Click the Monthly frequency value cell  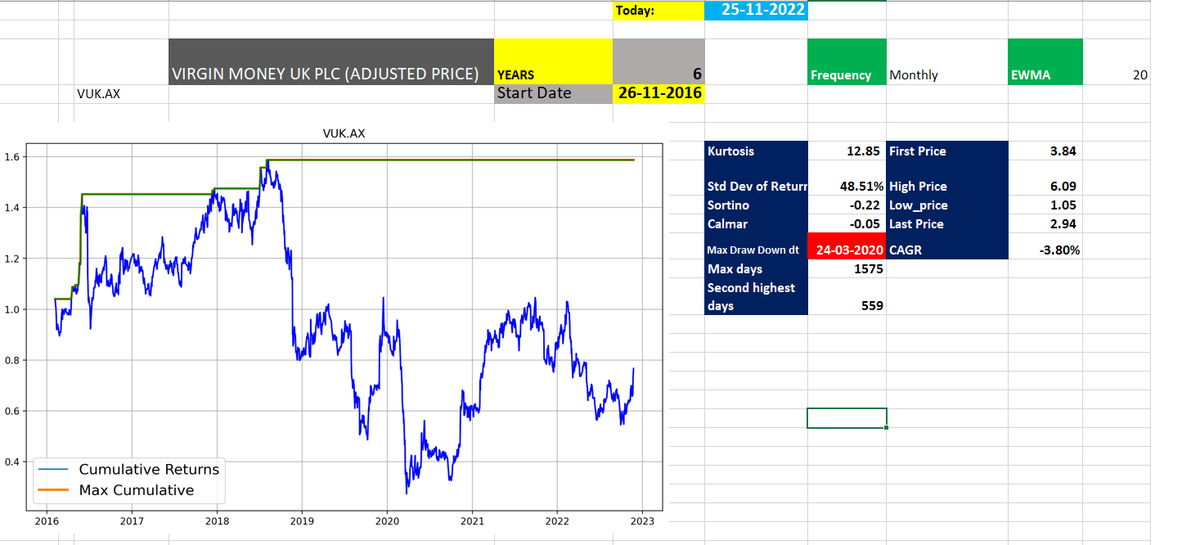pyautogui.click(x=946, y=75)
